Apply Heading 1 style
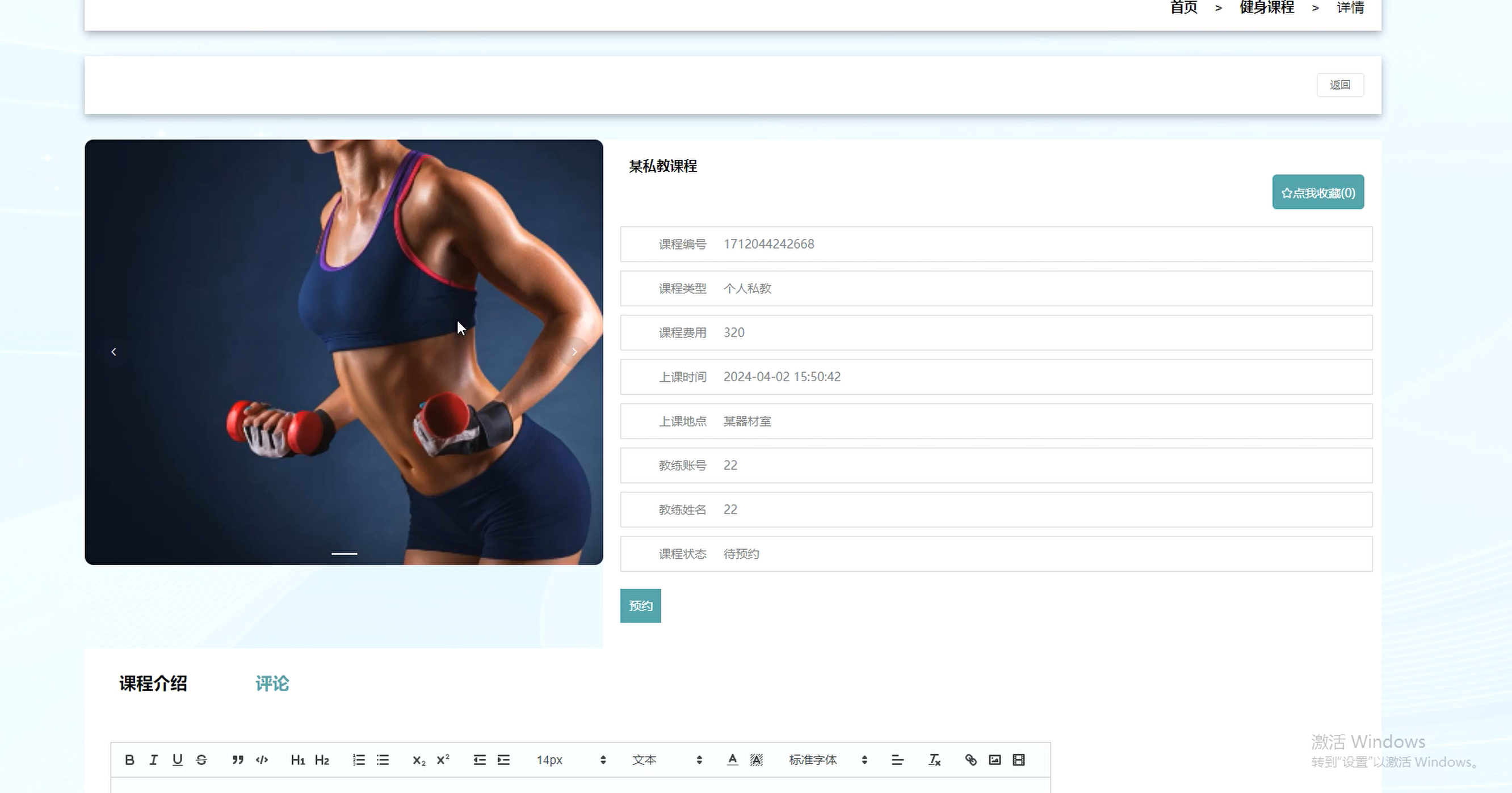Image resolution: width=1512 pixels, height=793 pixels. click(x=297, y=760)
